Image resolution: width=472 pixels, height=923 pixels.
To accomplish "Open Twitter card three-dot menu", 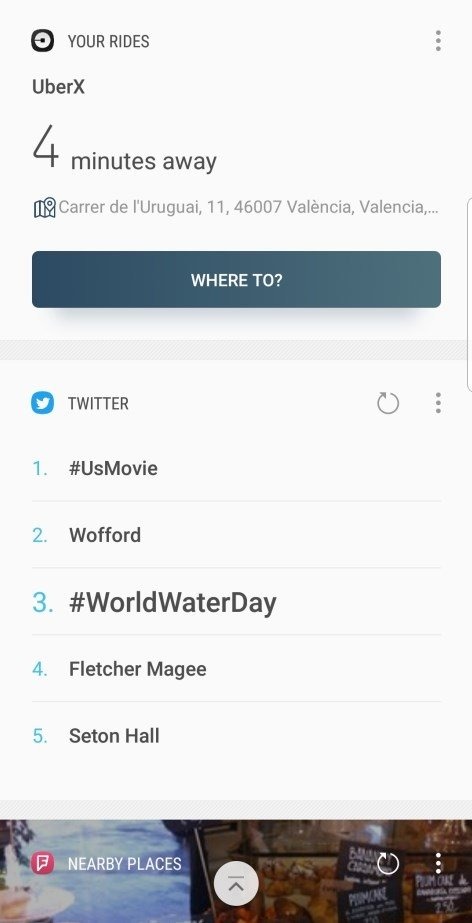I will click(x=438, y=403).
